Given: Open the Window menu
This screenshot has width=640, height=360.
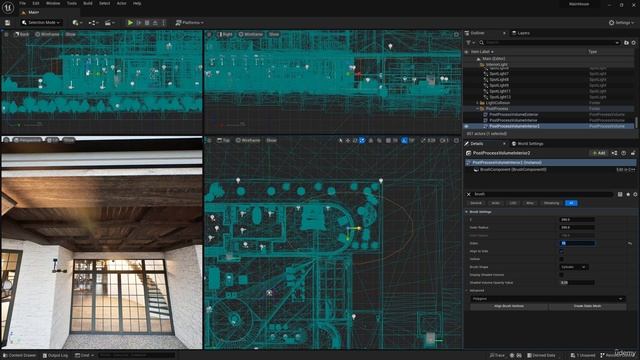Looking at the screenshot, I should pyautogui.click(x=53, y=3).
